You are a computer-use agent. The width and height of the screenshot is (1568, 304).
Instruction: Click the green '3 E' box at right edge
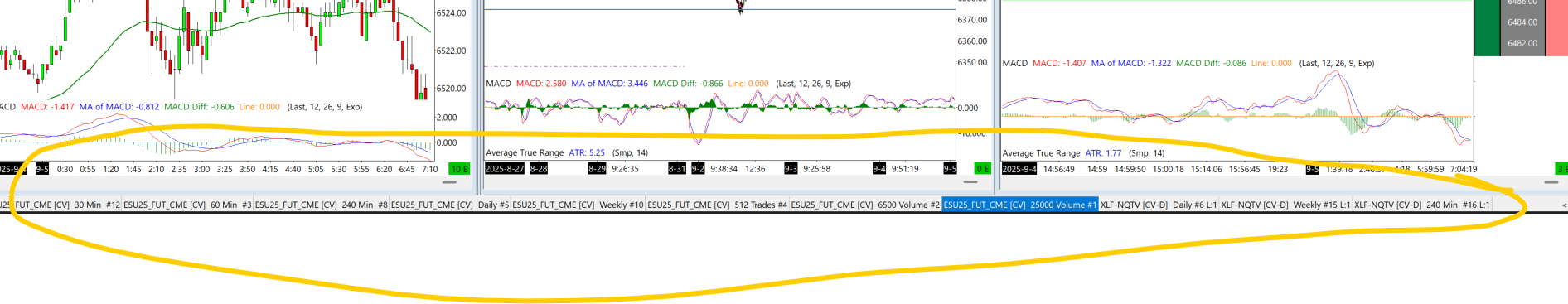click(x=1561, y=169)
